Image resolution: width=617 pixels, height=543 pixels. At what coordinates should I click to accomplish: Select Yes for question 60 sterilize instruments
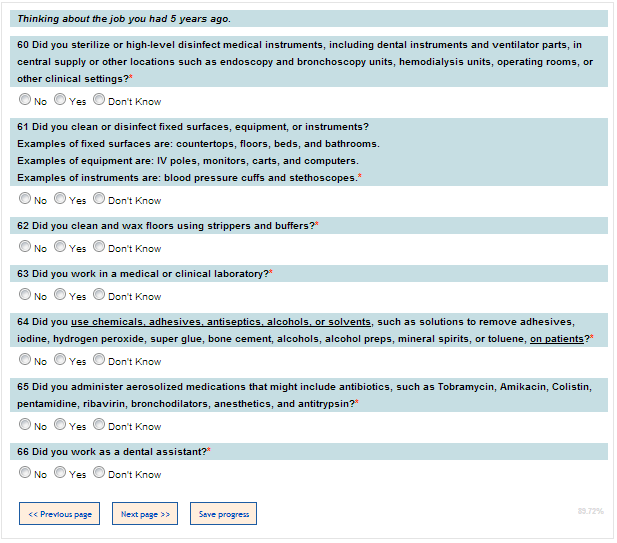(60, 100)
